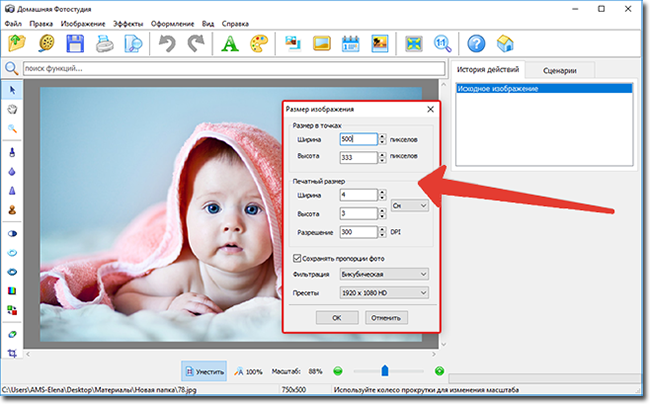Select the arrow pointer tool
Image resolution: width=650 pixels, height=405 pixels.
(x=12, y=90)
